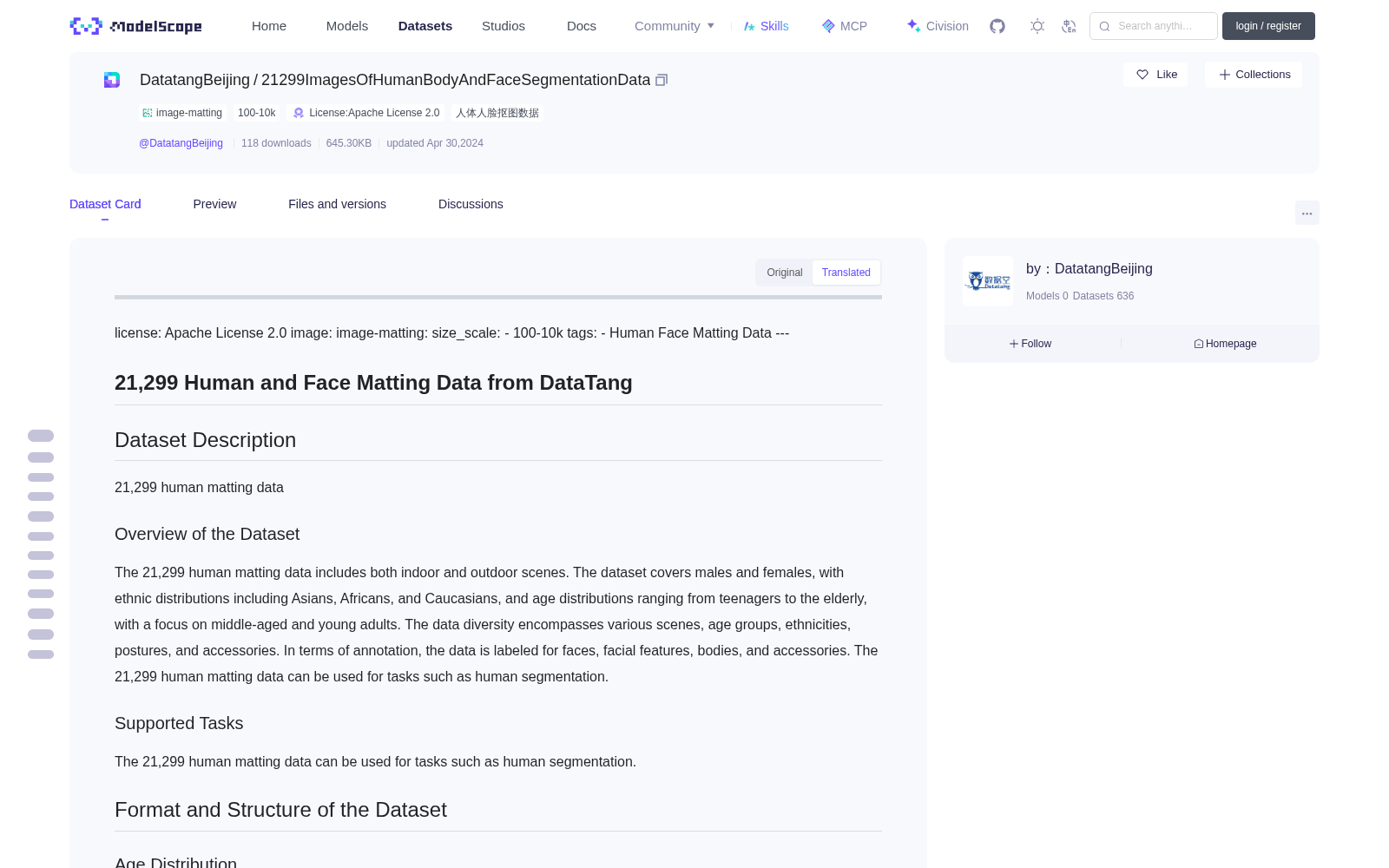
Task: Switch to Original text view
Action: tap(785, 273)
